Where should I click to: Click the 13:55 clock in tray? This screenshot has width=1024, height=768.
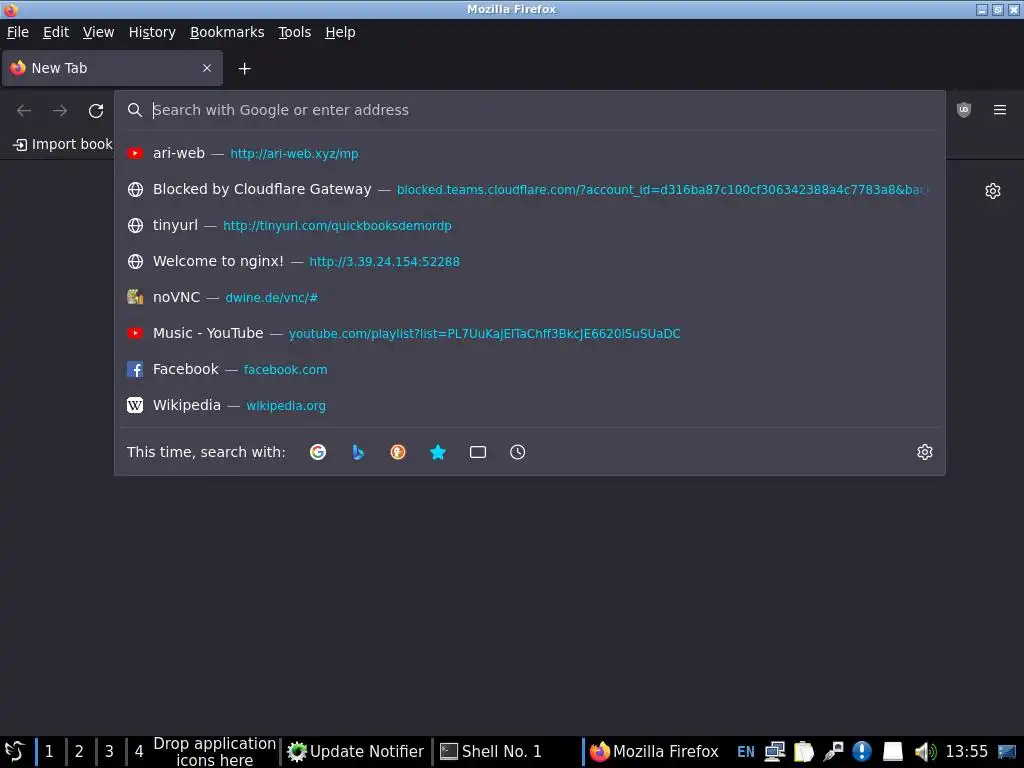pyautogui.click(x=967, y=752)
